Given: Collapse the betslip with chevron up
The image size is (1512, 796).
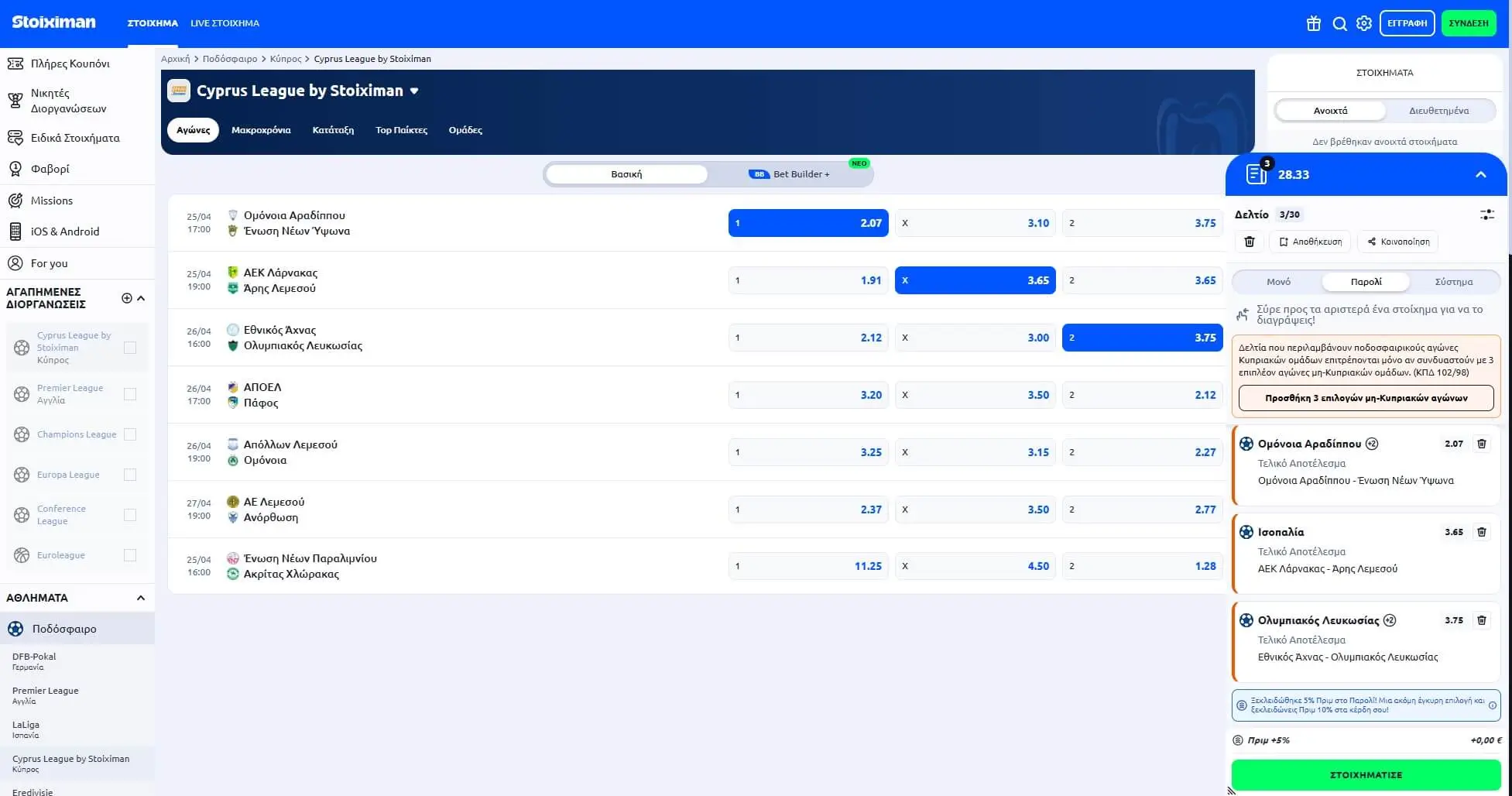Looking at the screenshot, I should pos(1480,174).
